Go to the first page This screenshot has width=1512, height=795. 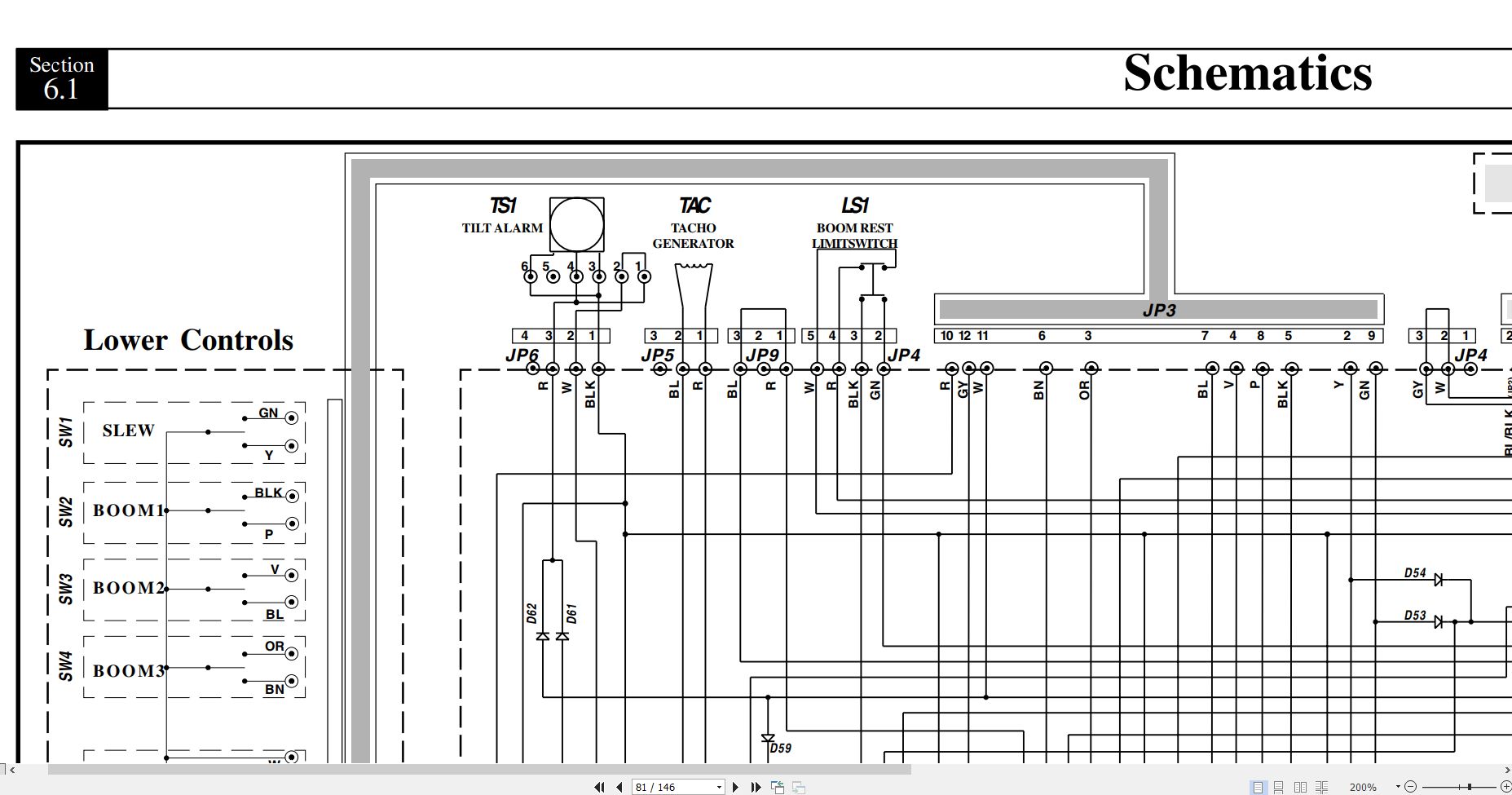[599, 787]
